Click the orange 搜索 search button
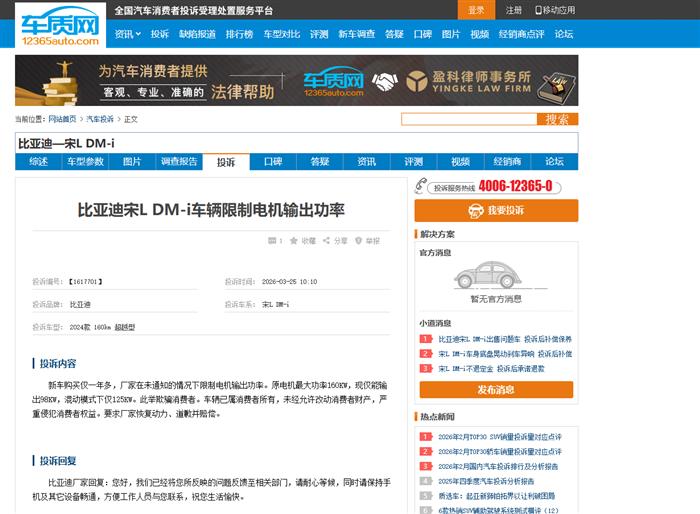This screenshot has height=514, width=700. (x=557, y=119)
